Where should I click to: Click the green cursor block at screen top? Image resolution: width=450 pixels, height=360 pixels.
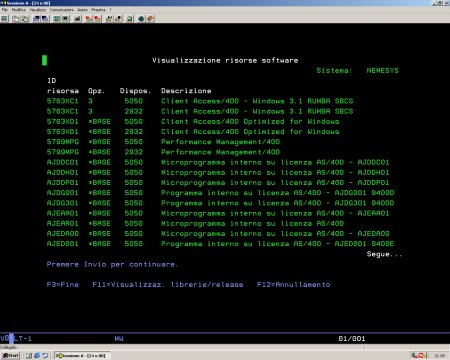(44, 60)
